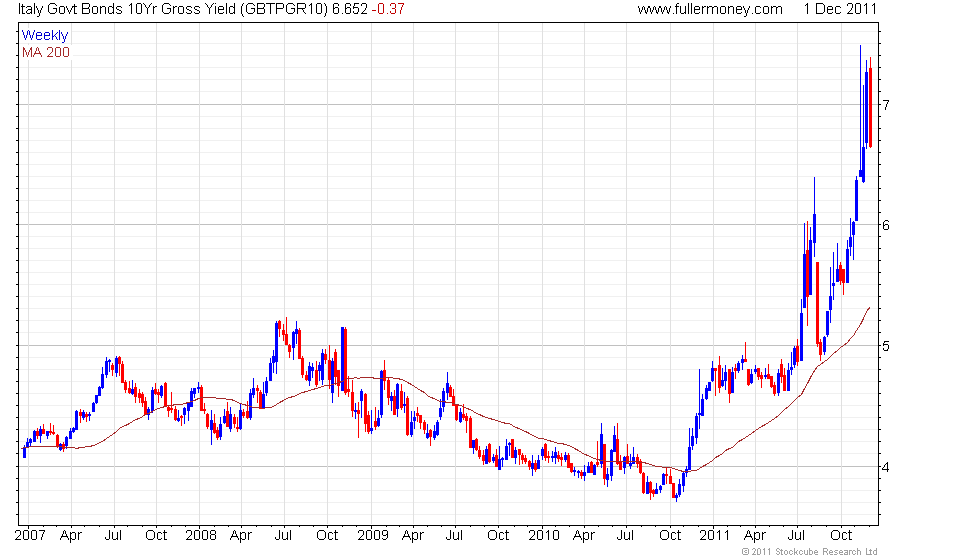Select the ticker code '(GBTPGR10)' in the title
Image resolution: width=960 pixels, height=560 pixels.
[283, 10]
